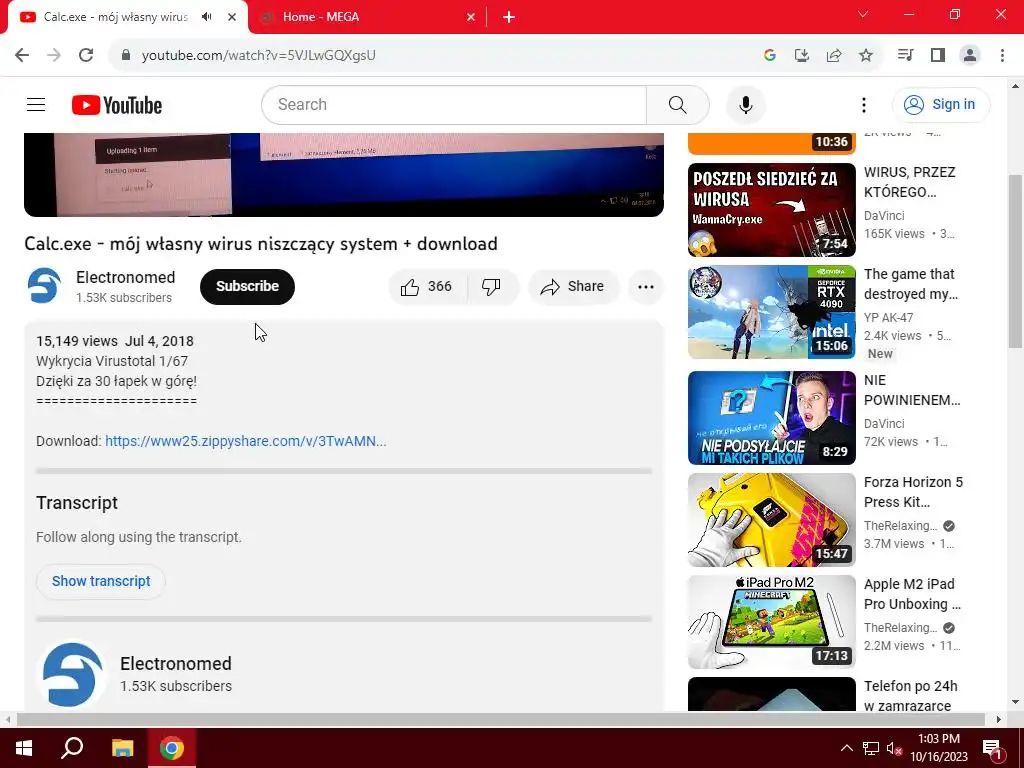Sign in to YouTube
This screenshot has height=768, width=1024.
pyautogui.click(x=940, y=104)
